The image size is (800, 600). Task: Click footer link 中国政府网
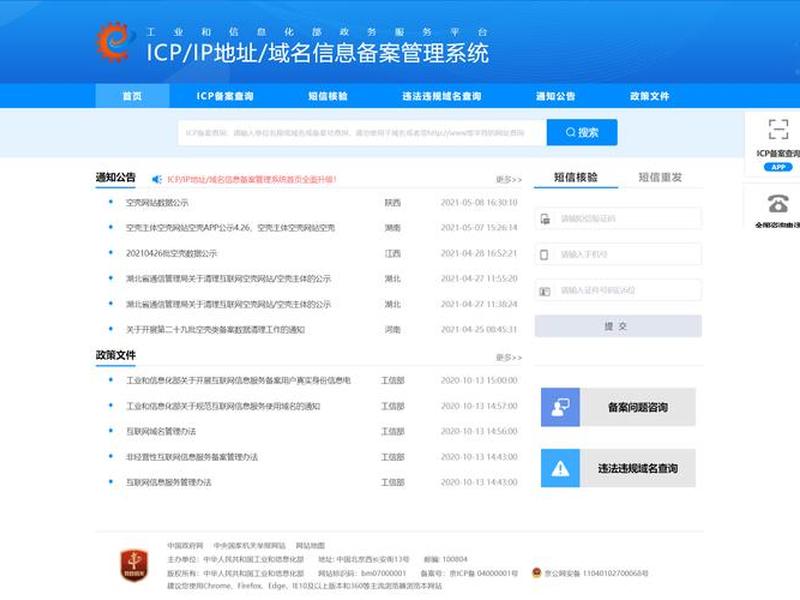(x=185, y=545)
